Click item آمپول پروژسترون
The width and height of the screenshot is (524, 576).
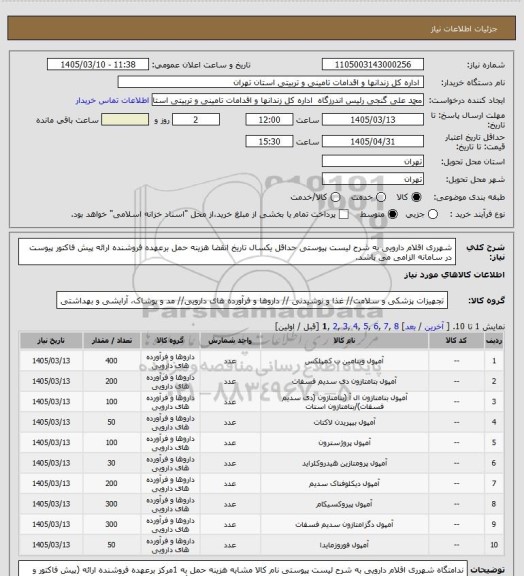[344, 443]
